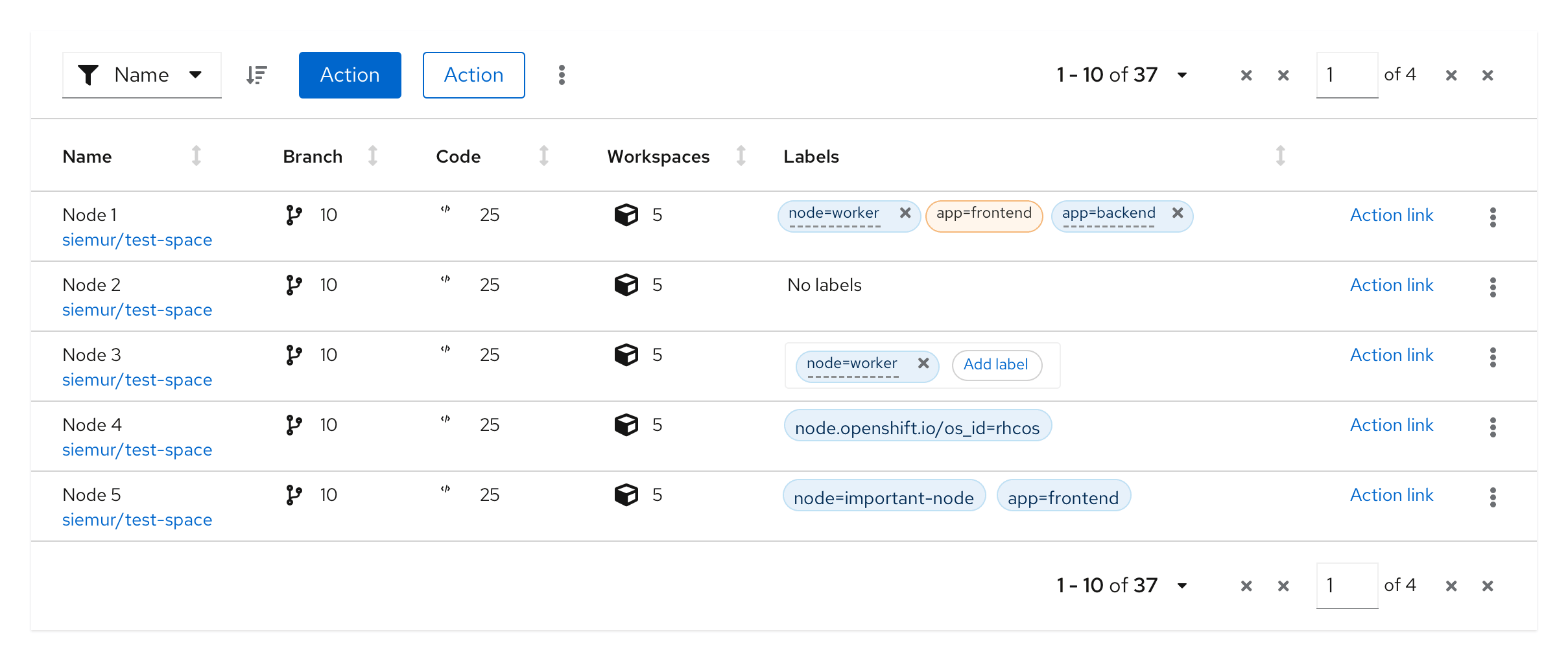Open the Node 4 row kebab menu
1568x661 pixels.
(1493, 427)
